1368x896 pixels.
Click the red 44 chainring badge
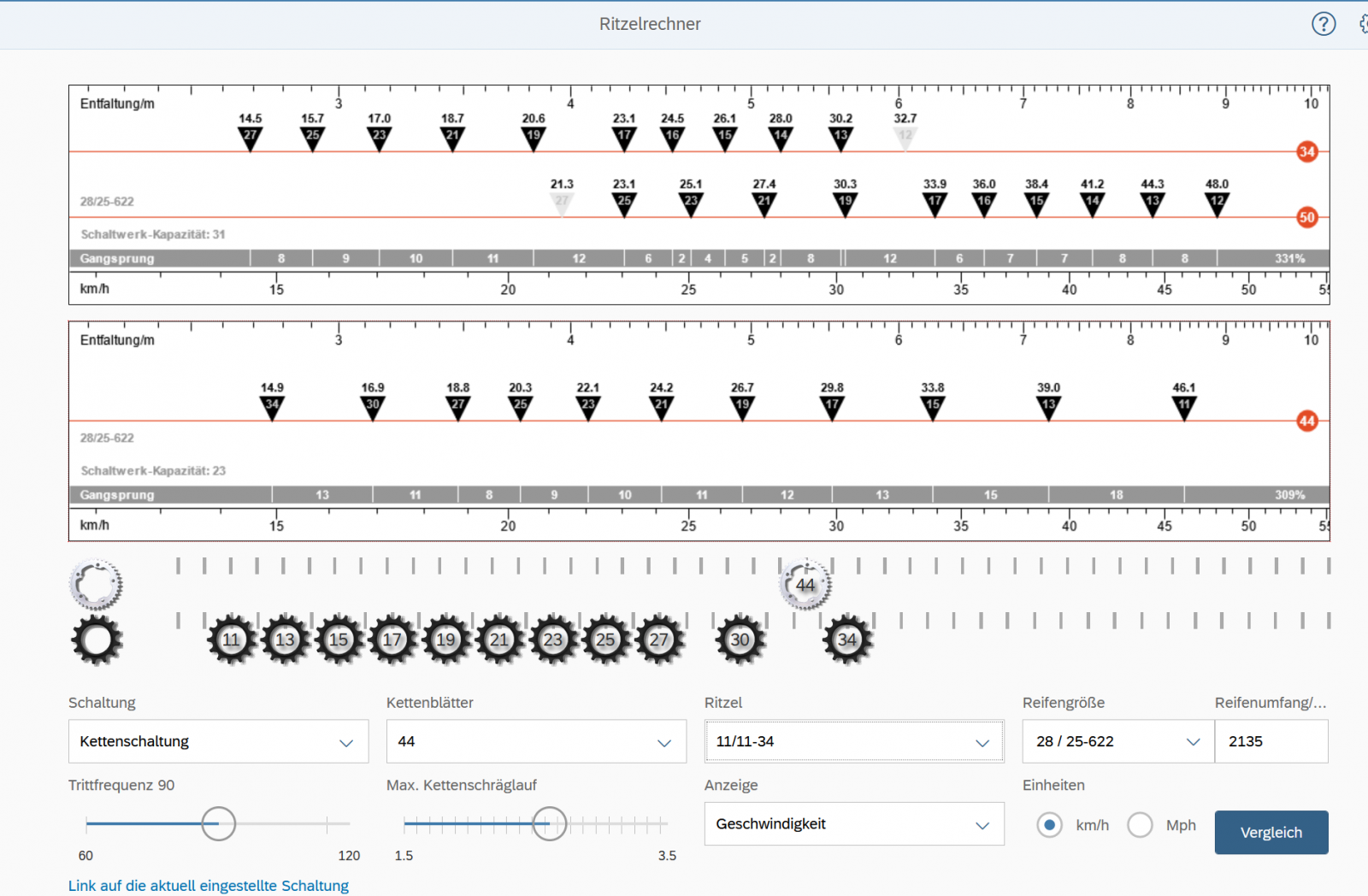tap(1306, 421)
